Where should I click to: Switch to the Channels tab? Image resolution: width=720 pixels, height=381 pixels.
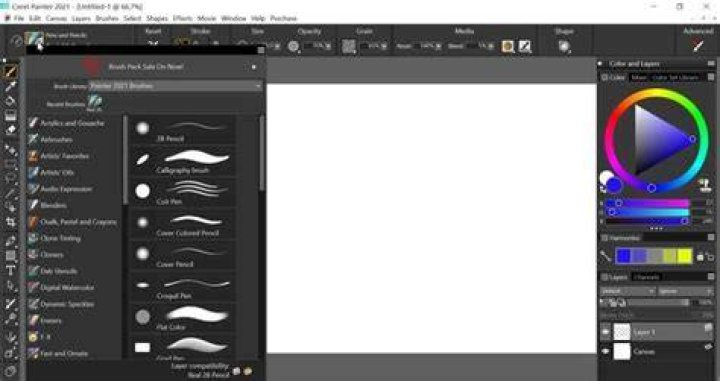646,277
